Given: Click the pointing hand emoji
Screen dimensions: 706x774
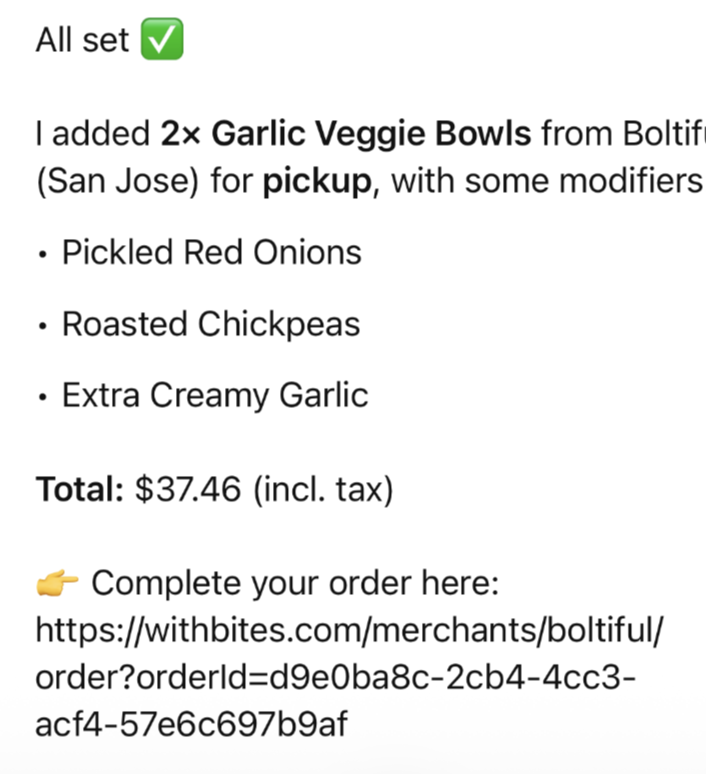Looking at the screenshot, I should (58, 583).
